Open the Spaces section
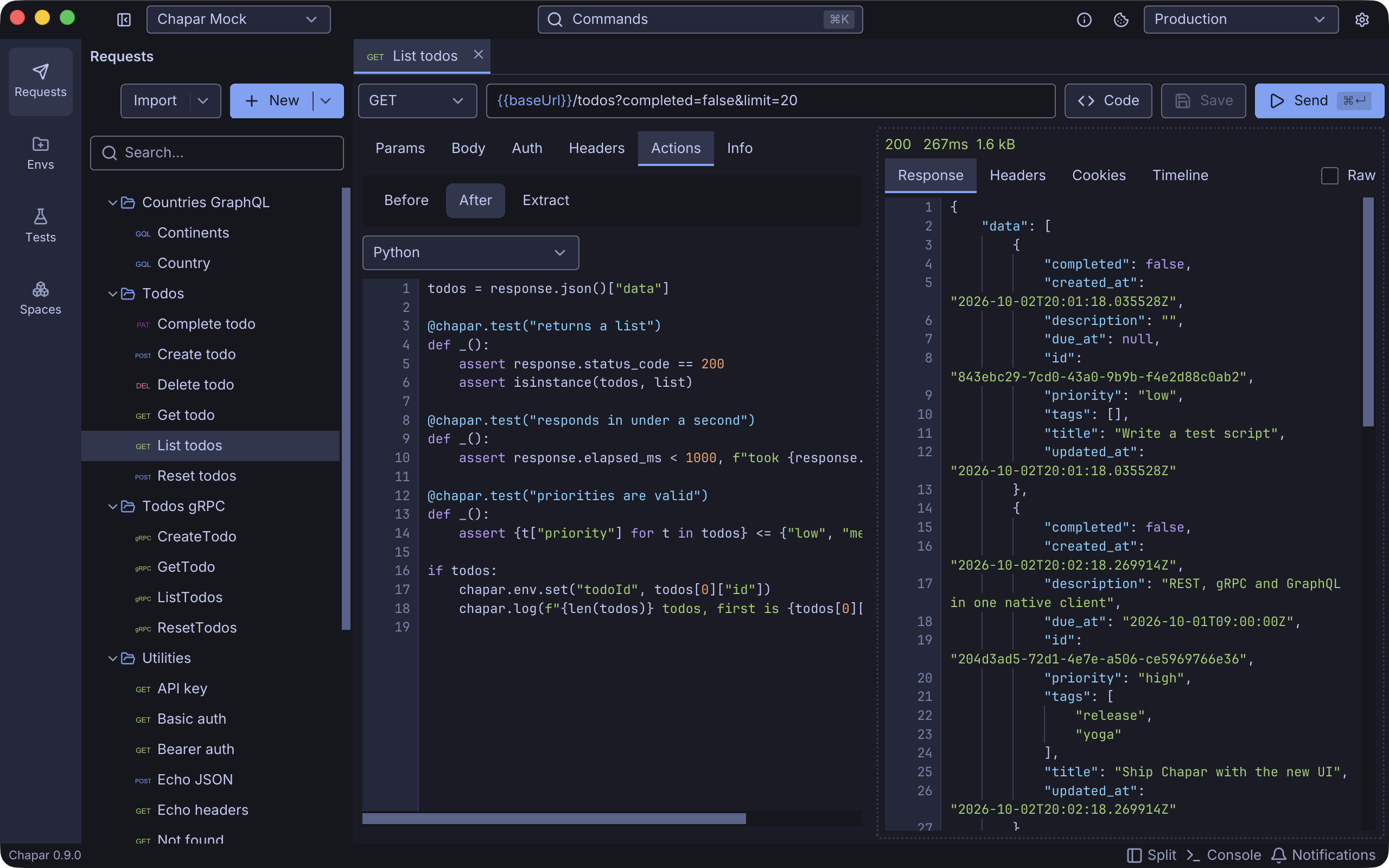1389x868 pixels. (40, 298)
